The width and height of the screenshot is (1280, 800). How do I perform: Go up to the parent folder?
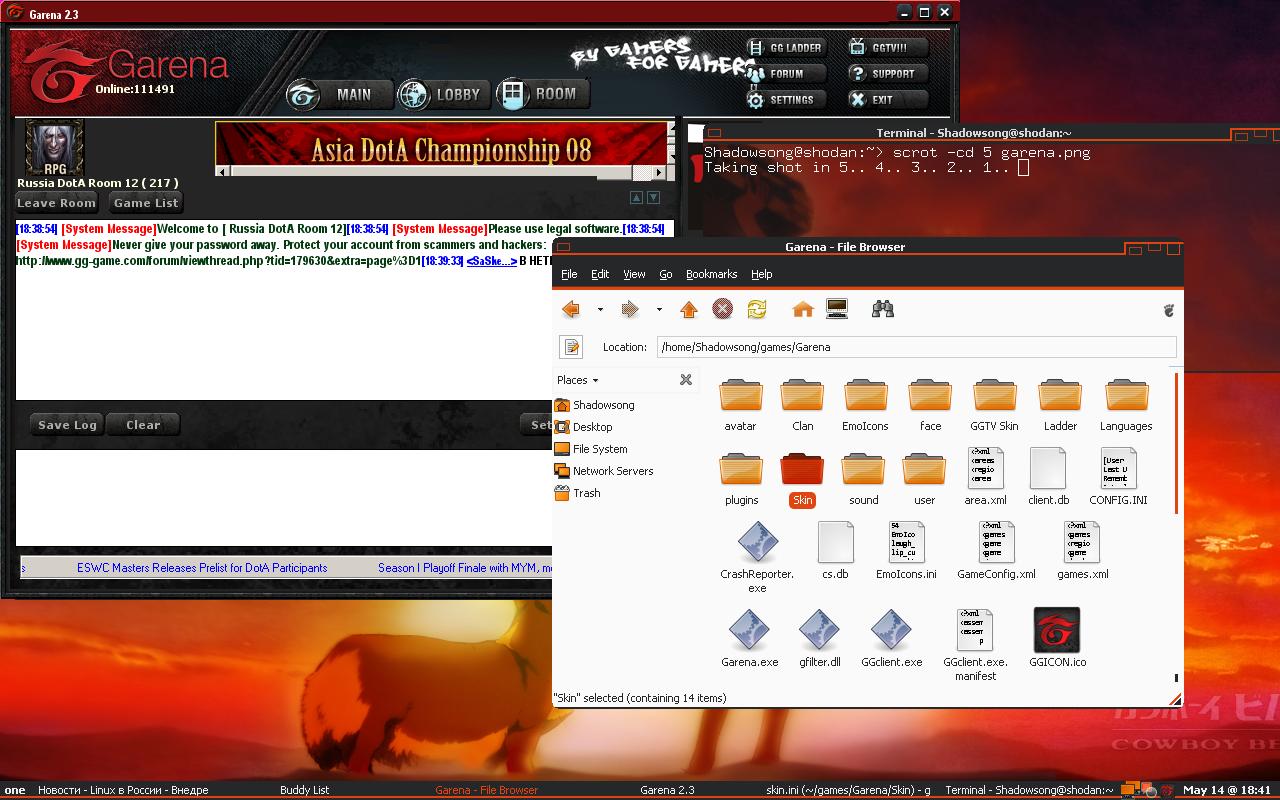(689, 310)
